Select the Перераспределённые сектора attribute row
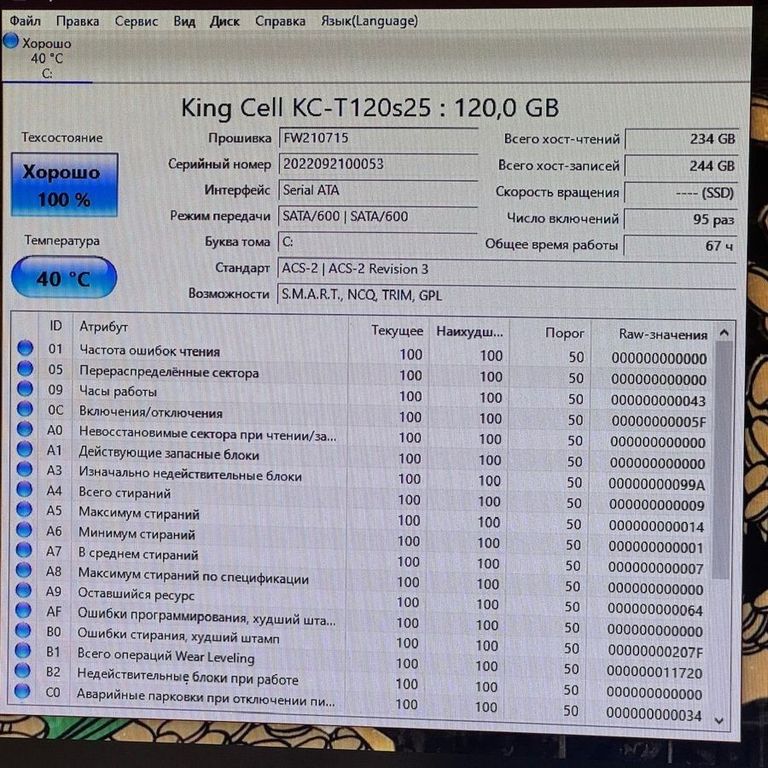This screenshot has height=768, width=768. (x=362, y=374)
